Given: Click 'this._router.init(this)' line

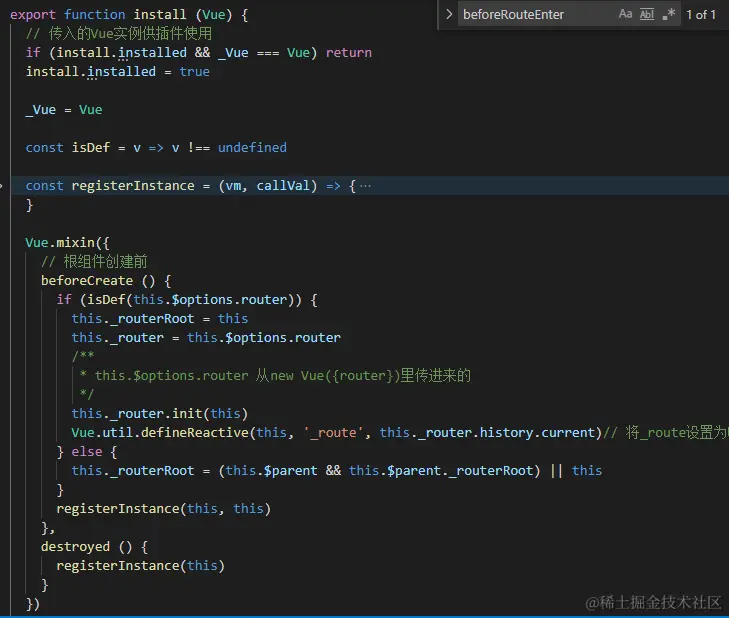Looking at the screenshot, I should 159,413.
